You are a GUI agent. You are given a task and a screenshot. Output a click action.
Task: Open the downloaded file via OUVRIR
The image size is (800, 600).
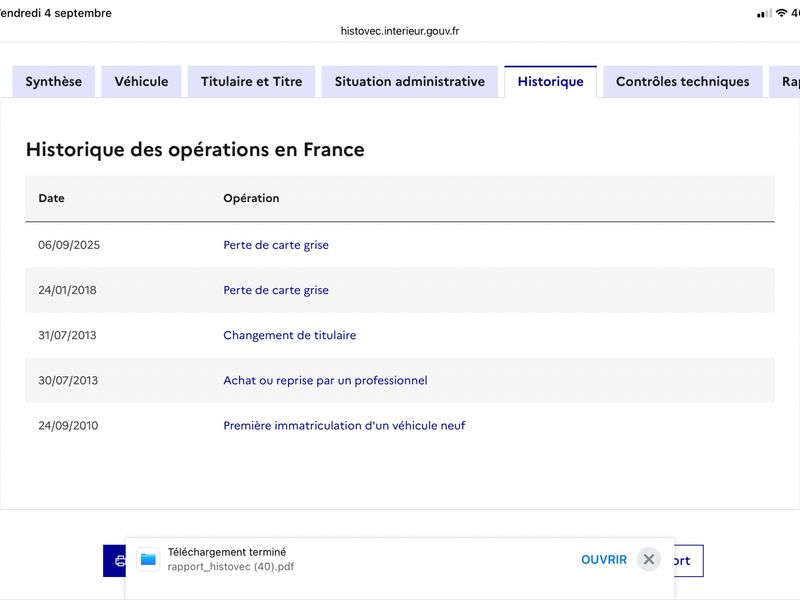[x=604, y=560]
